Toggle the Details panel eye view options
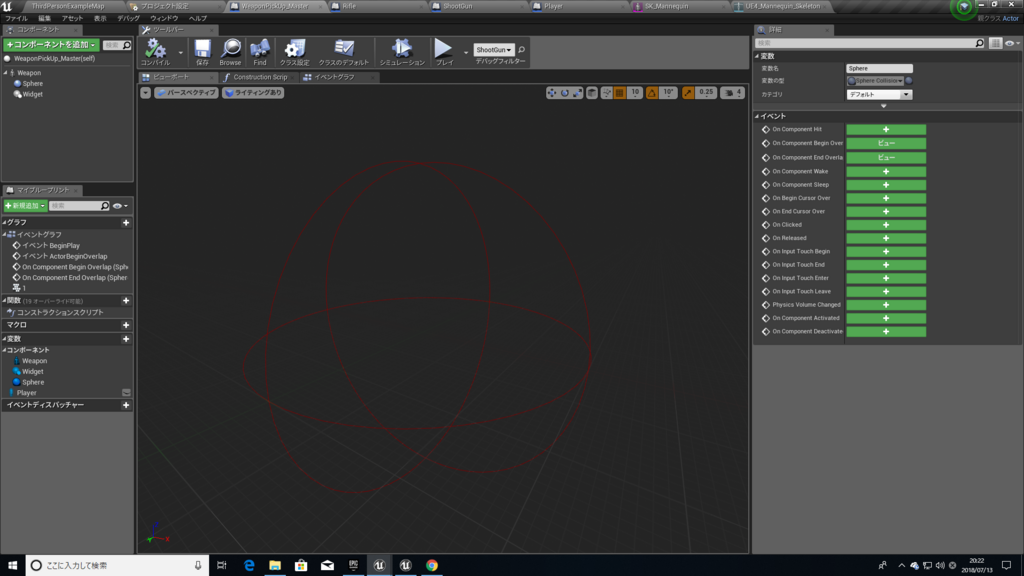 (x=1012, y=43)
